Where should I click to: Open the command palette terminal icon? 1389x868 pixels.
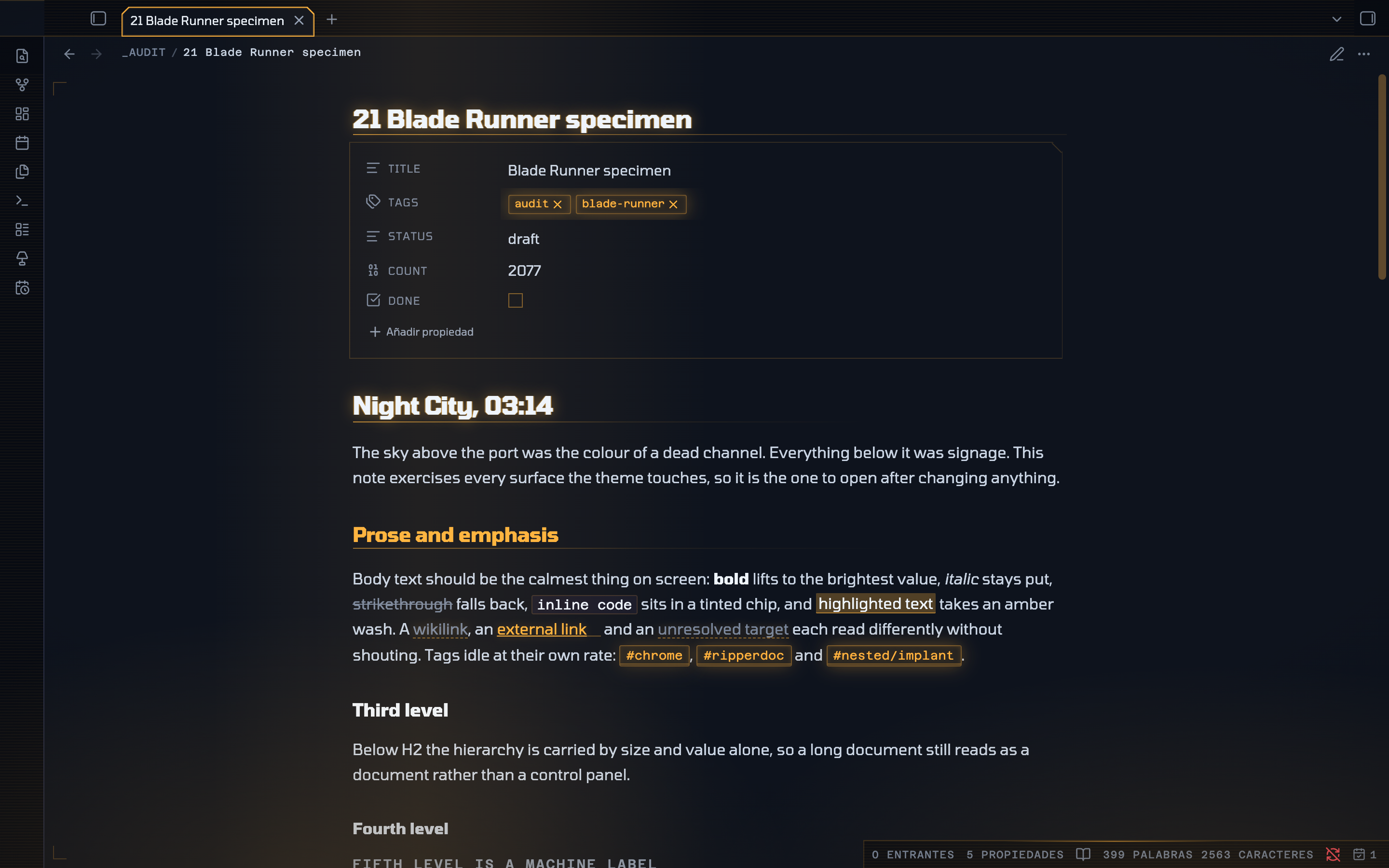click(22, 200)
